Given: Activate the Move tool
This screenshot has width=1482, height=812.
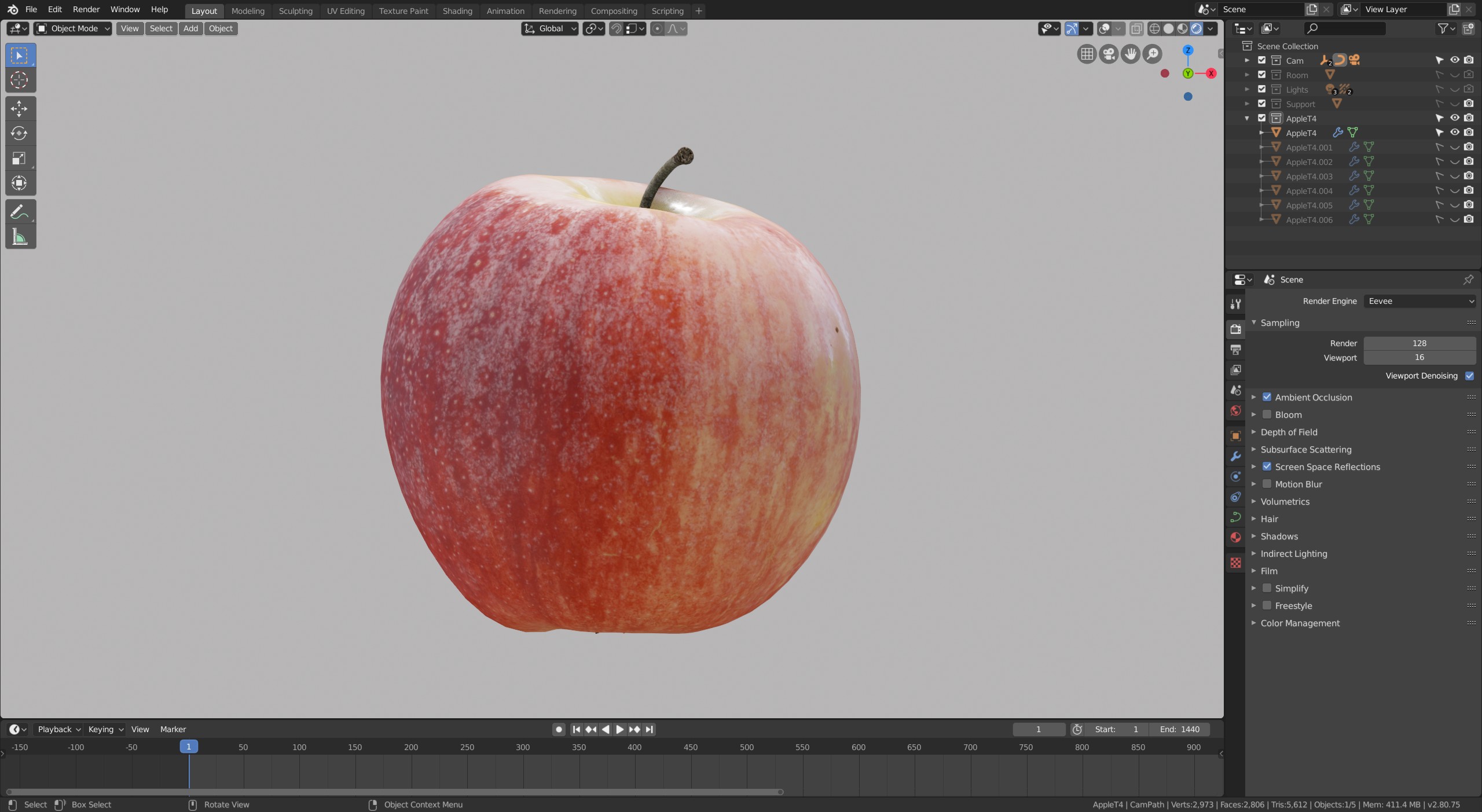Looking at the screenshot, I should coord(20,108).
